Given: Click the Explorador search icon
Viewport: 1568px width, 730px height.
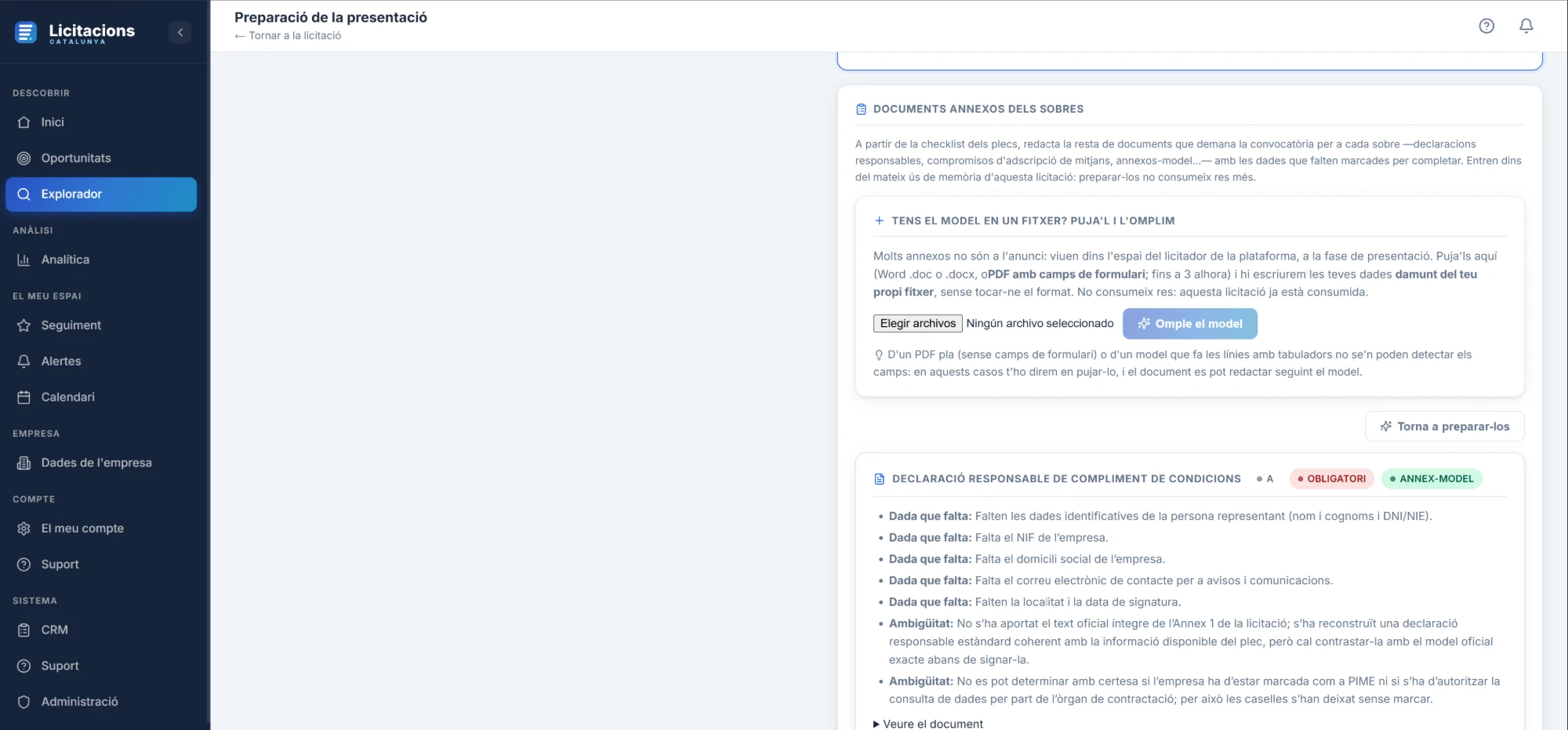Looking at the screenshot, I should (x=24, y=194).
